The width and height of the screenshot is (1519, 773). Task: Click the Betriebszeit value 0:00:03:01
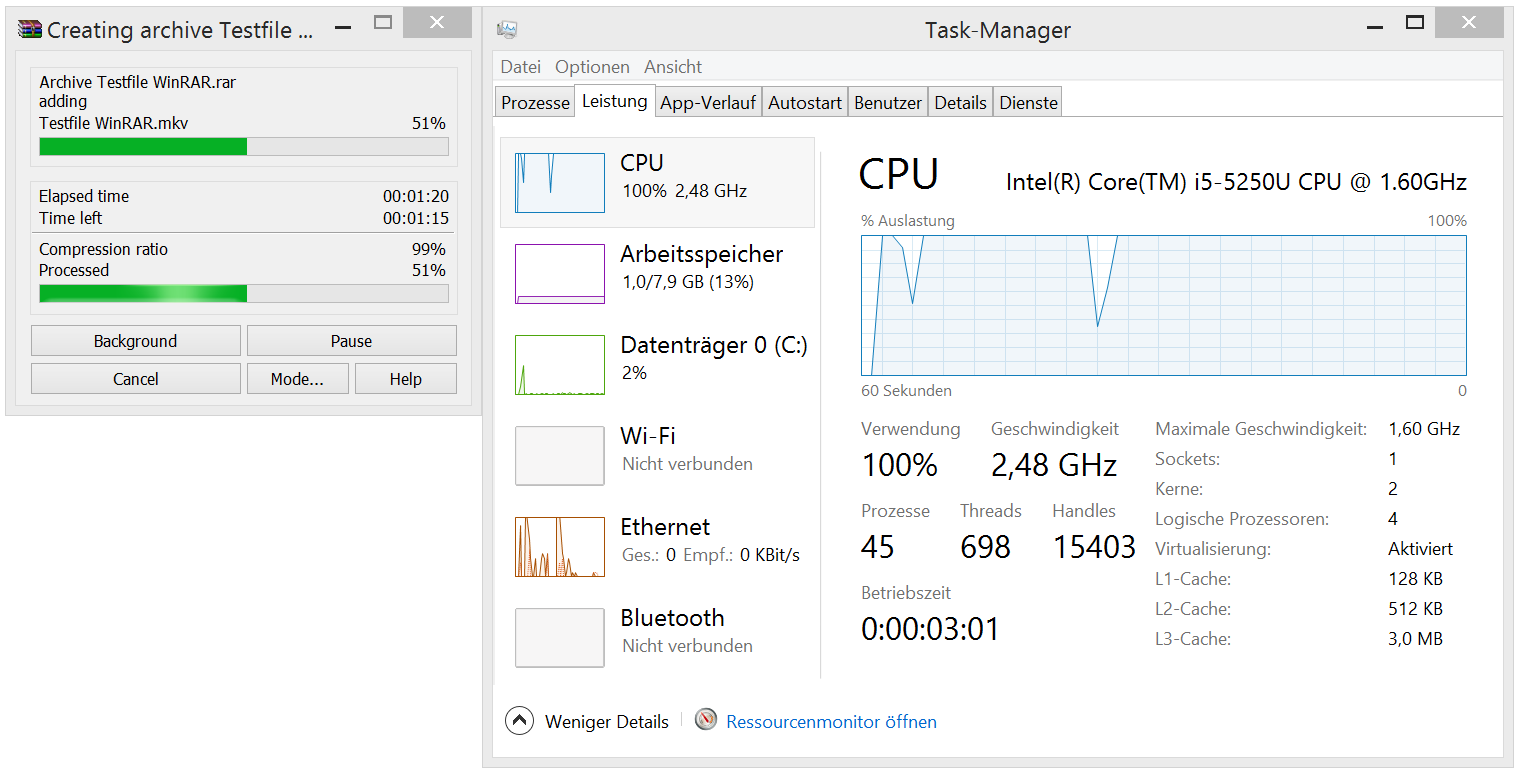[x=931, y=629]
